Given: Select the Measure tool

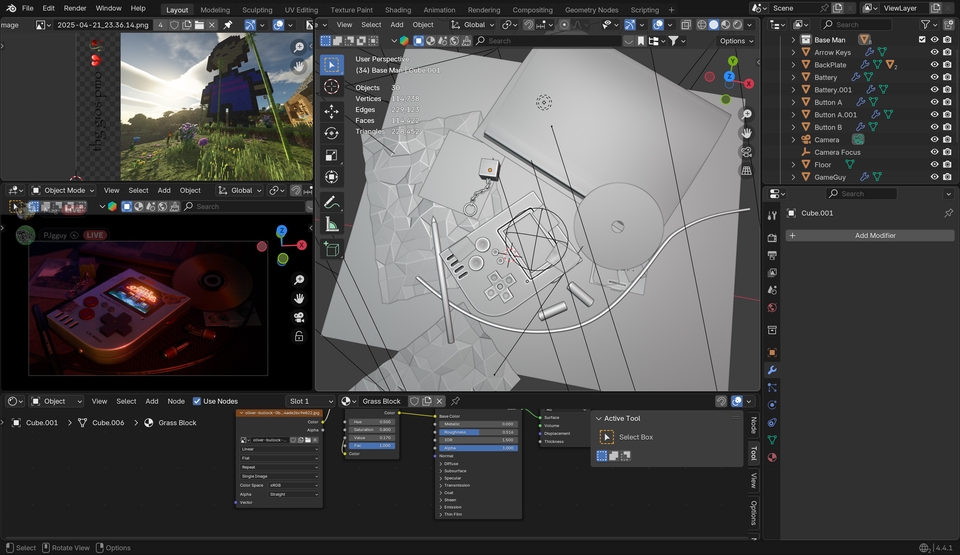Looking at the screenshot, I should pos(332,225).
